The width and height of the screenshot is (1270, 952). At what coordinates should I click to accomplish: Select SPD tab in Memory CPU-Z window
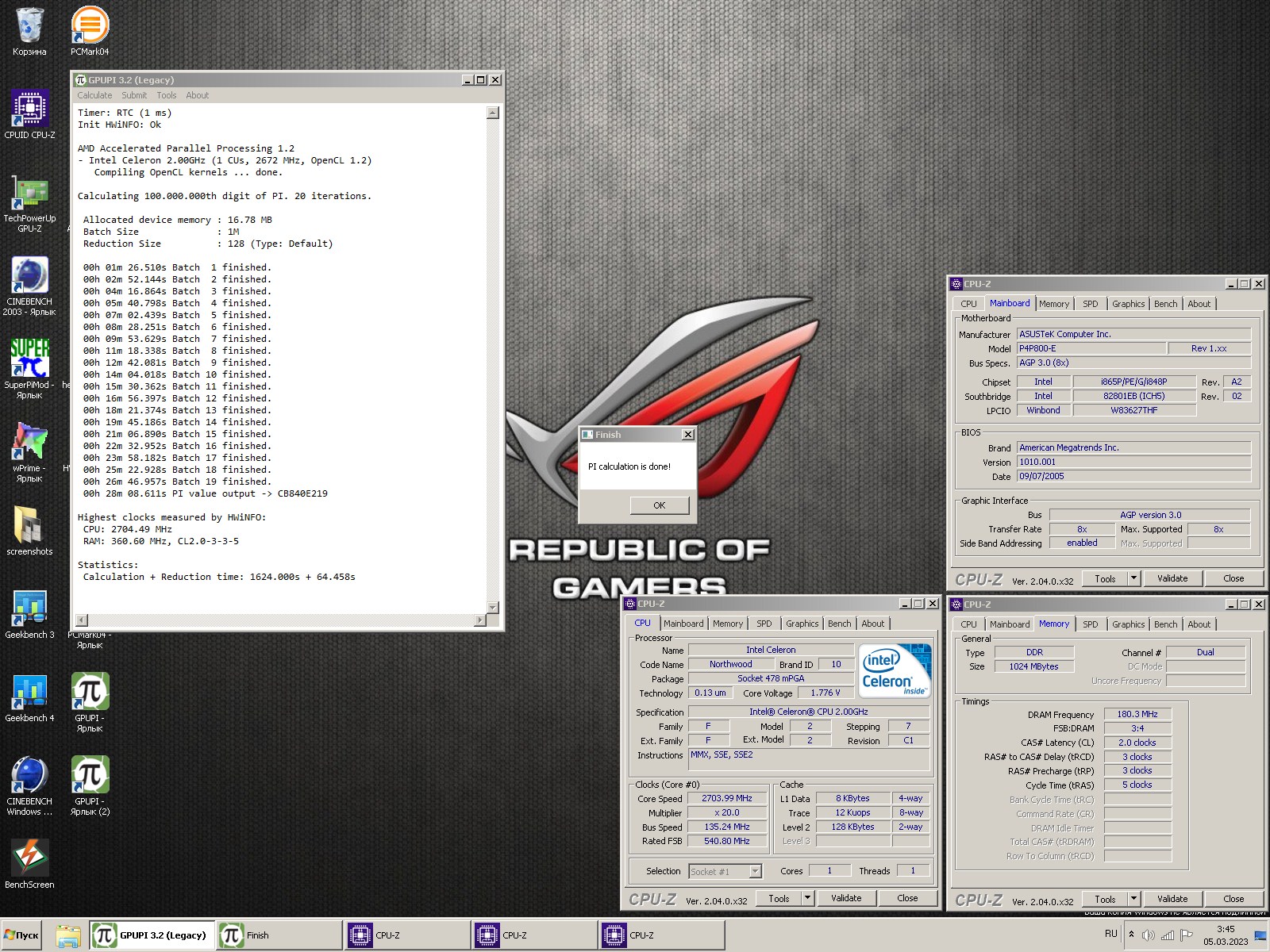click(1091, 624)
